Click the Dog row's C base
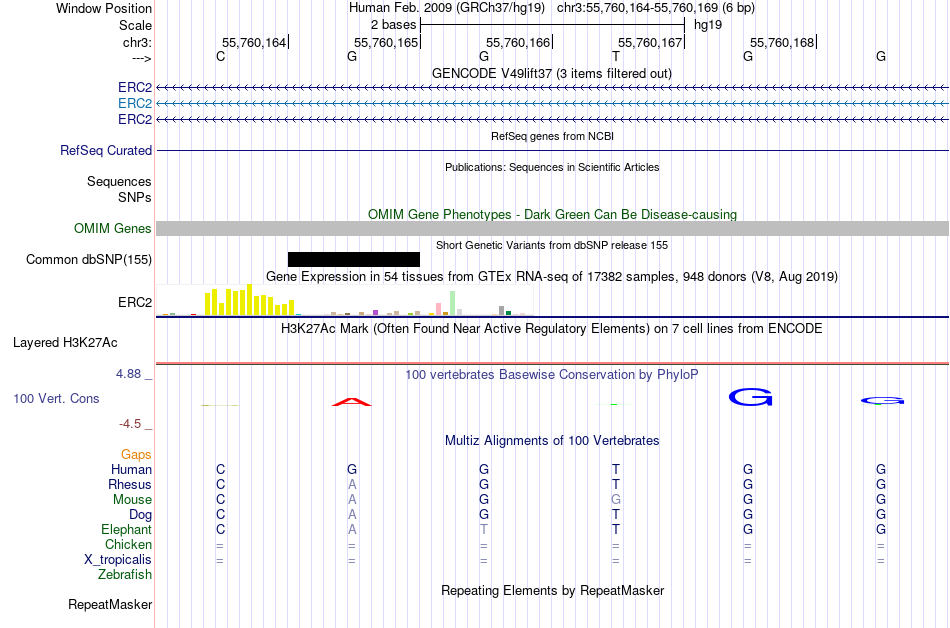The width and height of the screenshot is (950, 628). point(221,514)
